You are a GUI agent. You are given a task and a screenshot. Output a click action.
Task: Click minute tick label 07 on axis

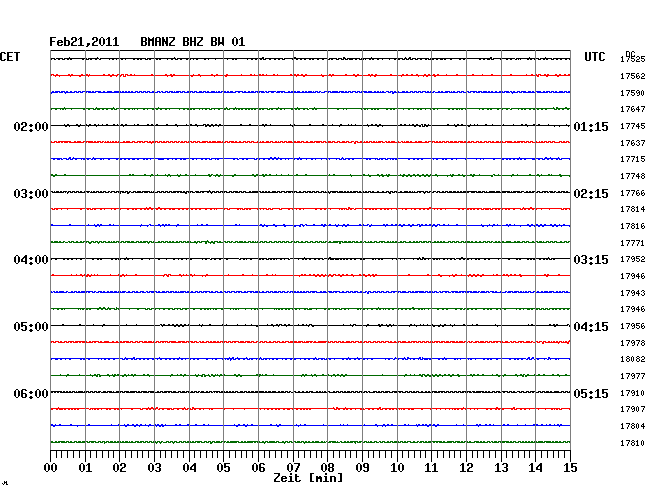coord(293,468)
